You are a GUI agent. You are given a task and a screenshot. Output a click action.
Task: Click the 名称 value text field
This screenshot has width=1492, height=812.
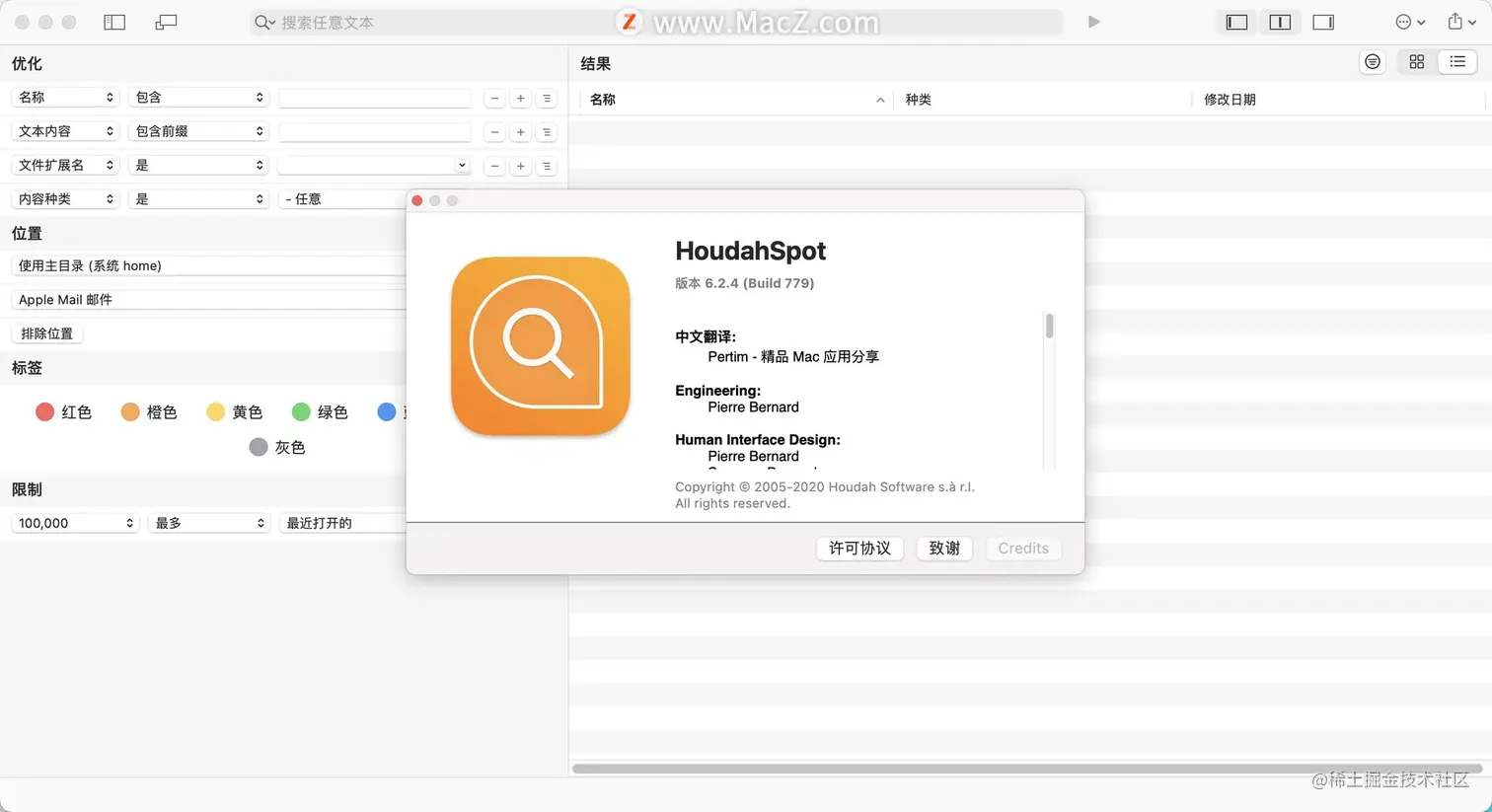click(x=374, y=98)
